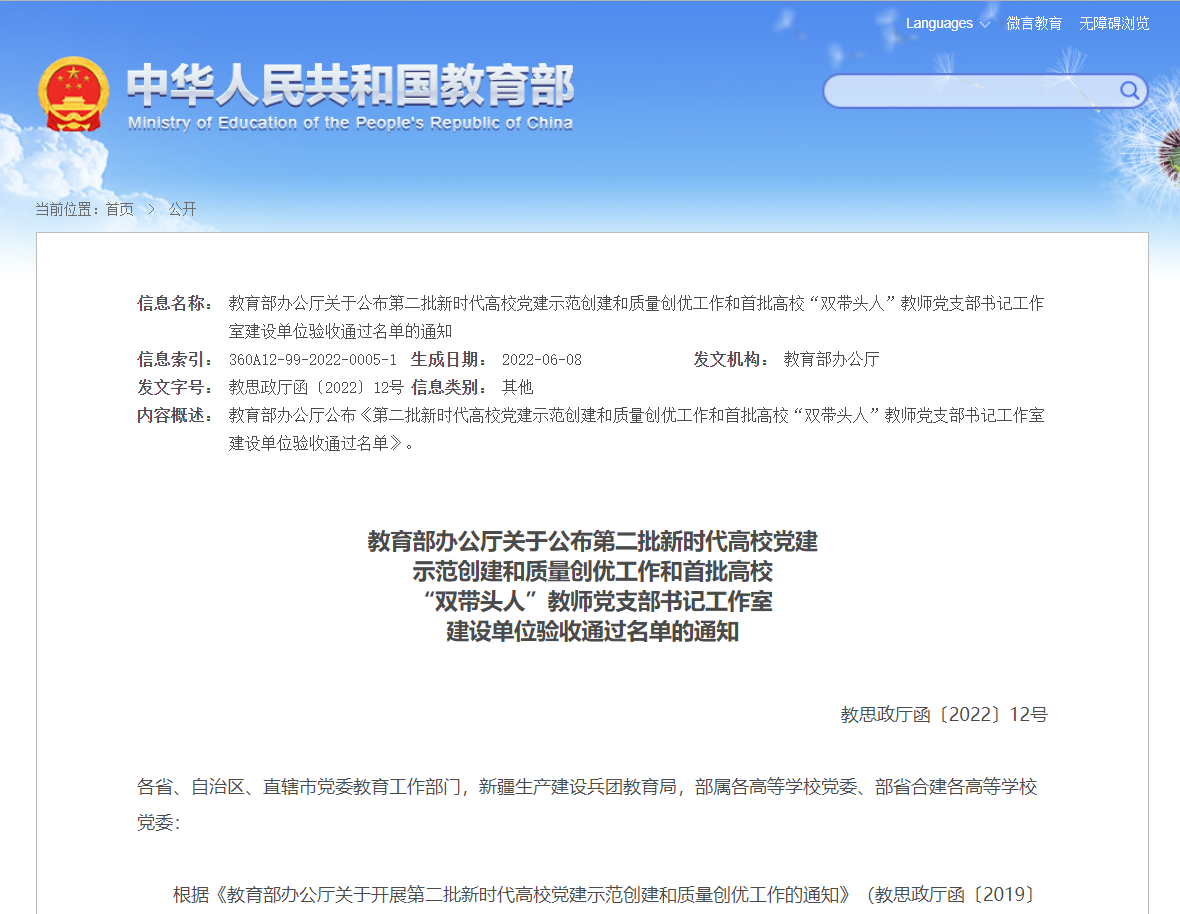Click the index number 360A12-99-2022-0005-1
Image resolution: width=1180 pixels, height=914 pixels.
pos(313,359)
